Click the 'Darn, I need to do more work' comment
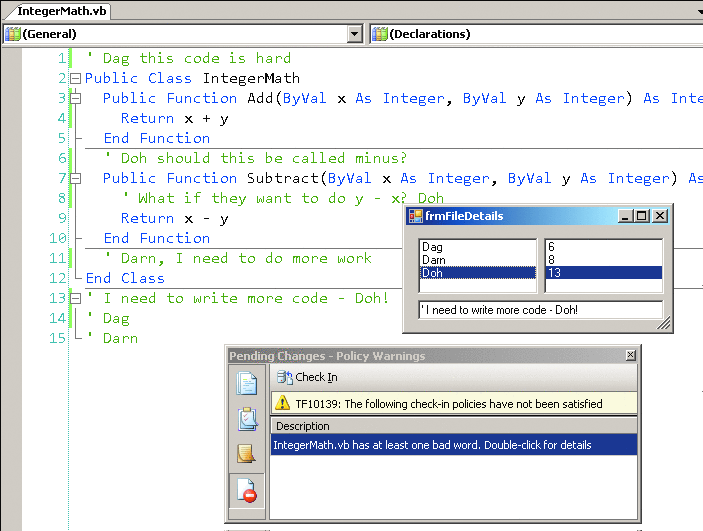The height and width of the screenshot is (531, 703). [238, 258]
